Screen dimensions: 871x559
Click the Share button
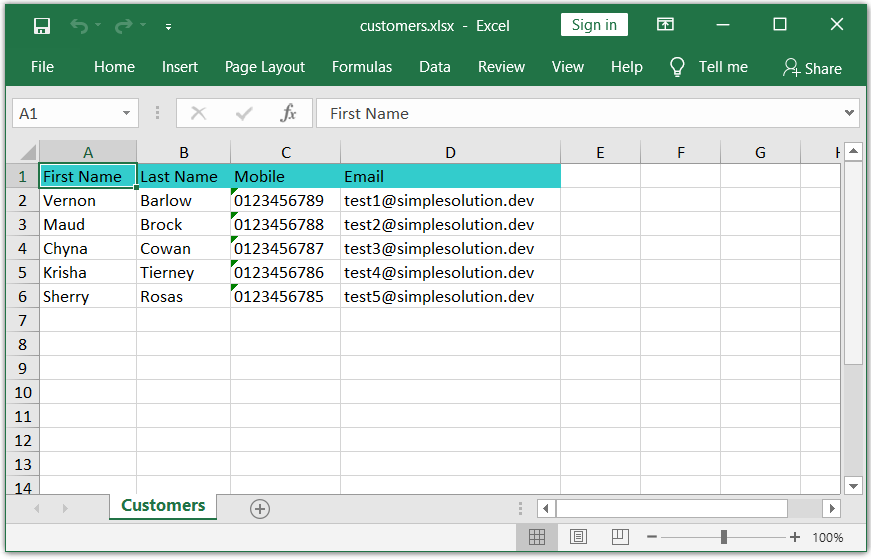[812, 68]
